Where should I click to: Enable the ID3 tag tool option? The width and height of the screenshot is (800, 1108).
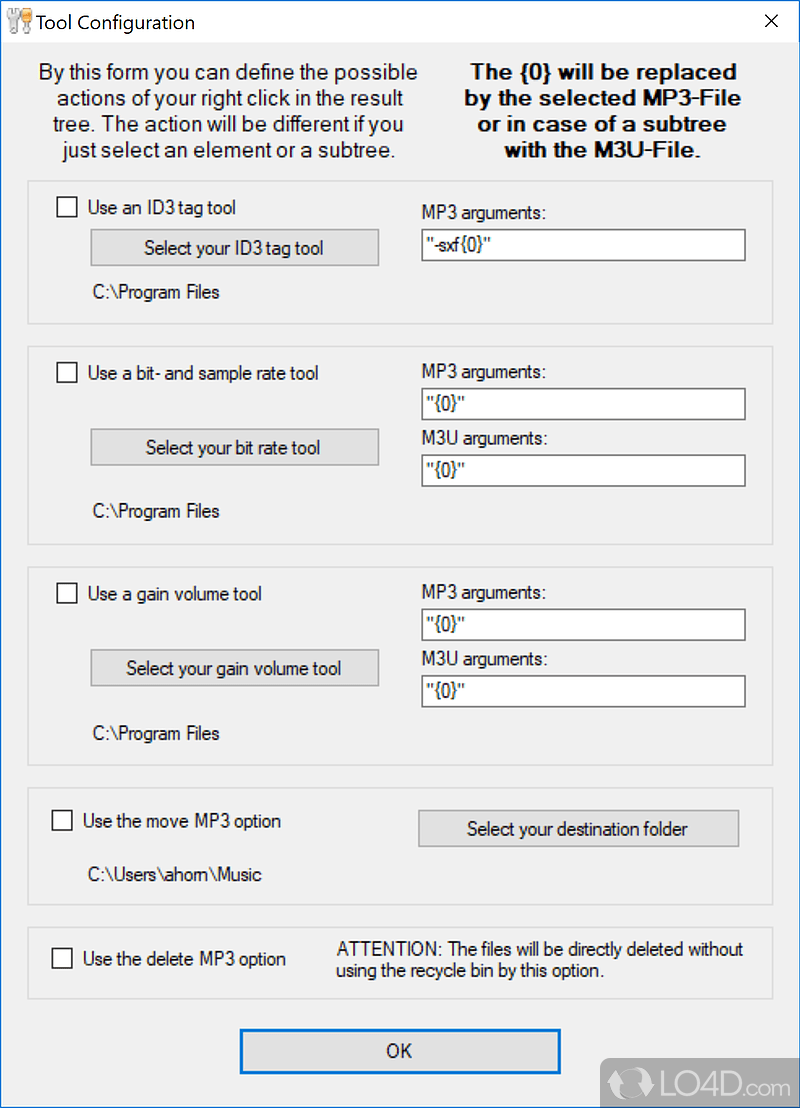[x=67, y=207]
